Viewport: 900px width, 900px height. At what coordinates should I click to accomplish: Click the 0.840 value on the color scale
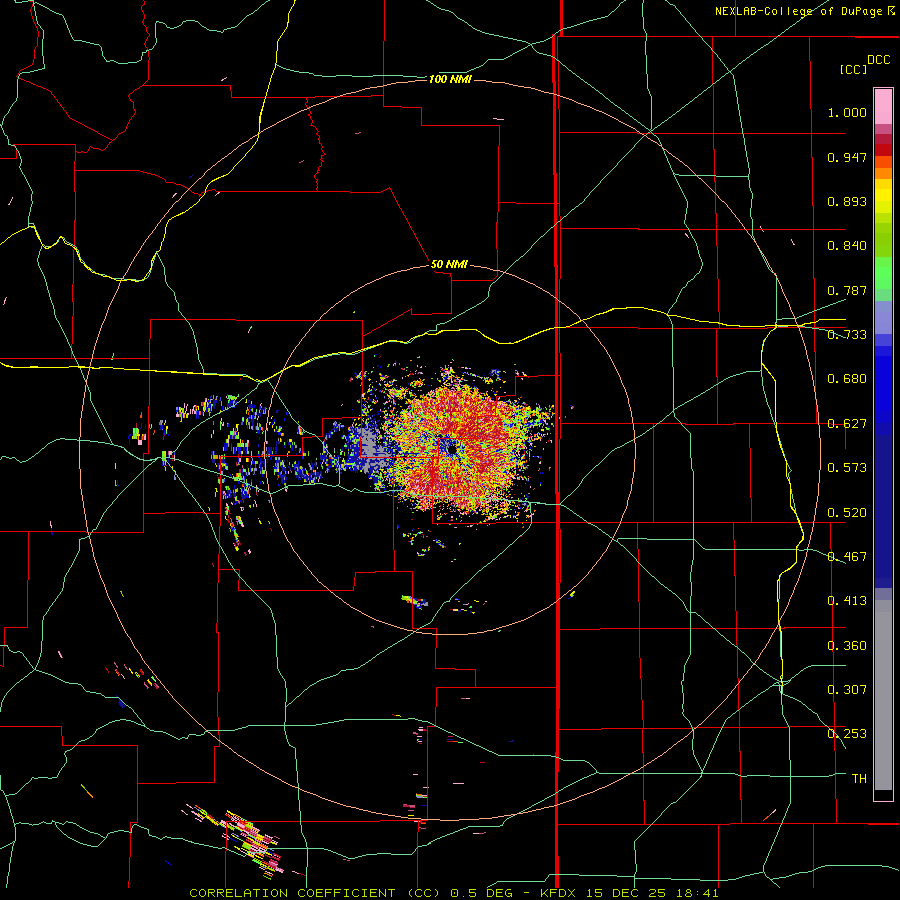click(x=847, y=246)
